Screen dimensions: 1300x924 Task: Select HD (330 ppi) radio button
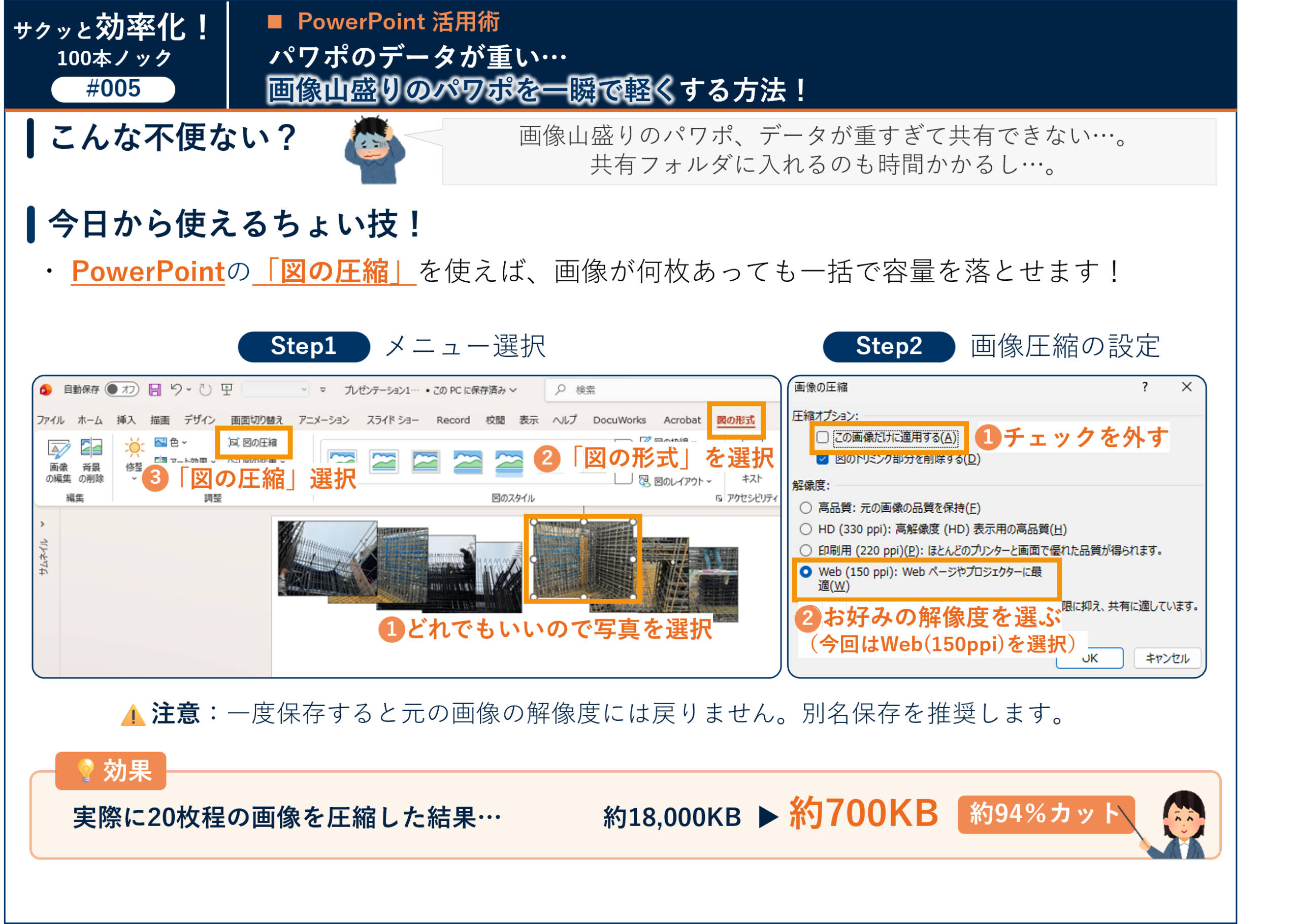coord(805,529)
